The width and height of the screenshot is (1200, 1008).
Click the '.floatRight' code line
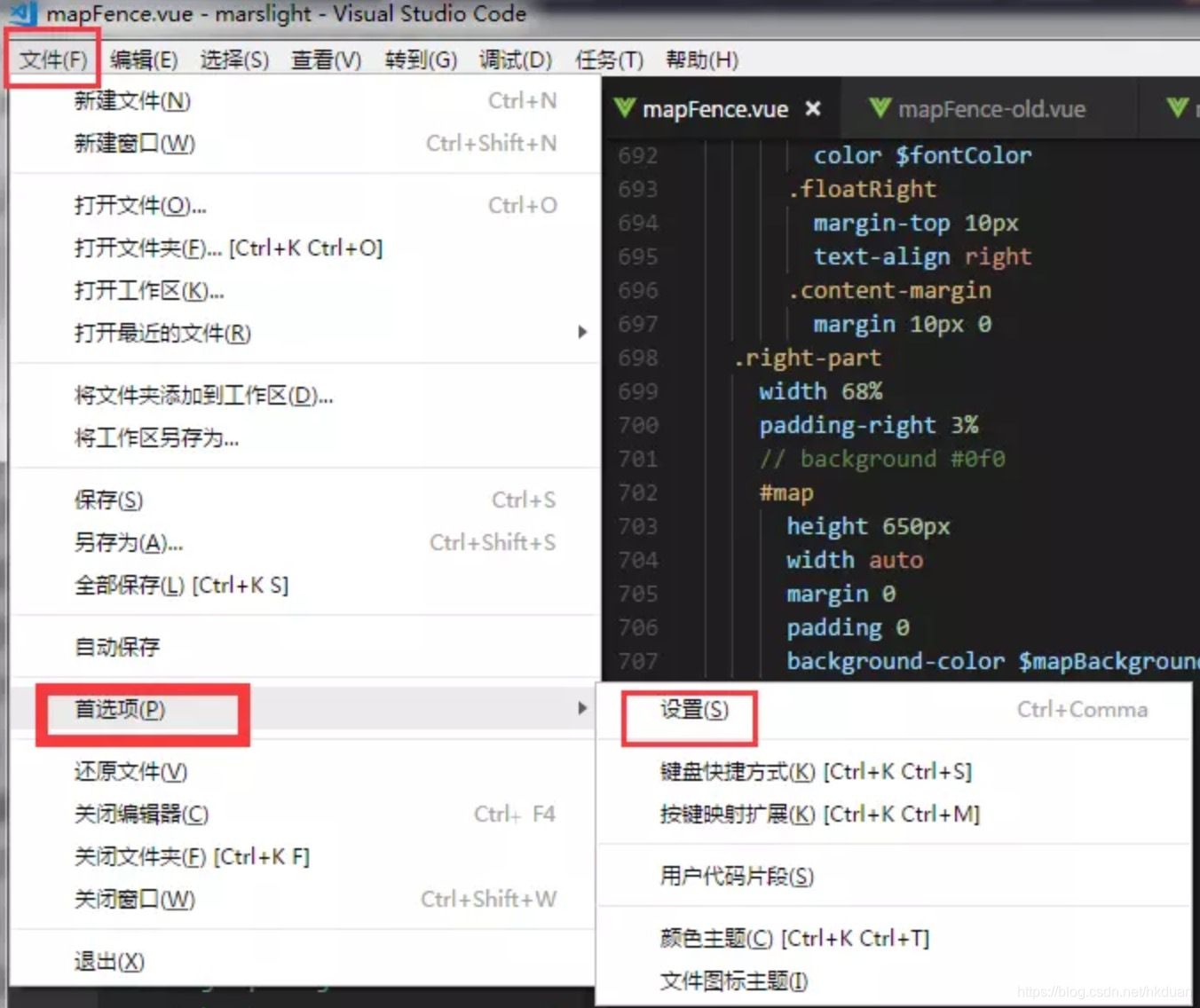point(862,189)
